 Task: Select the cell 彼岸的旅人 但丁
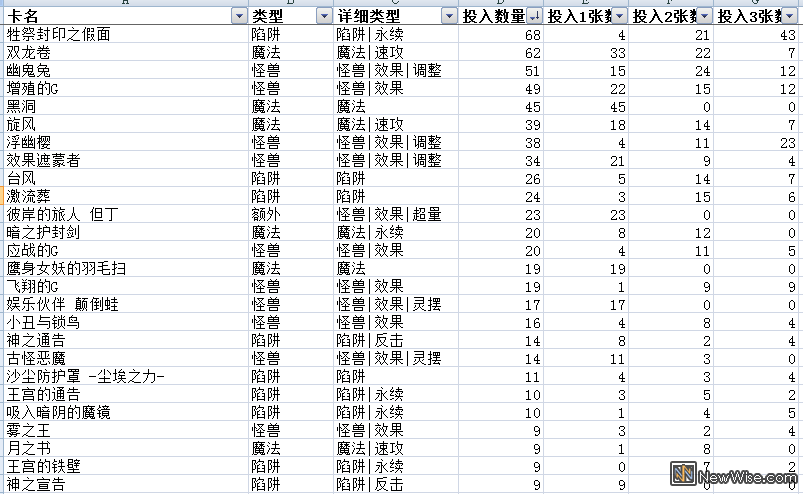(x=126, y=214)
